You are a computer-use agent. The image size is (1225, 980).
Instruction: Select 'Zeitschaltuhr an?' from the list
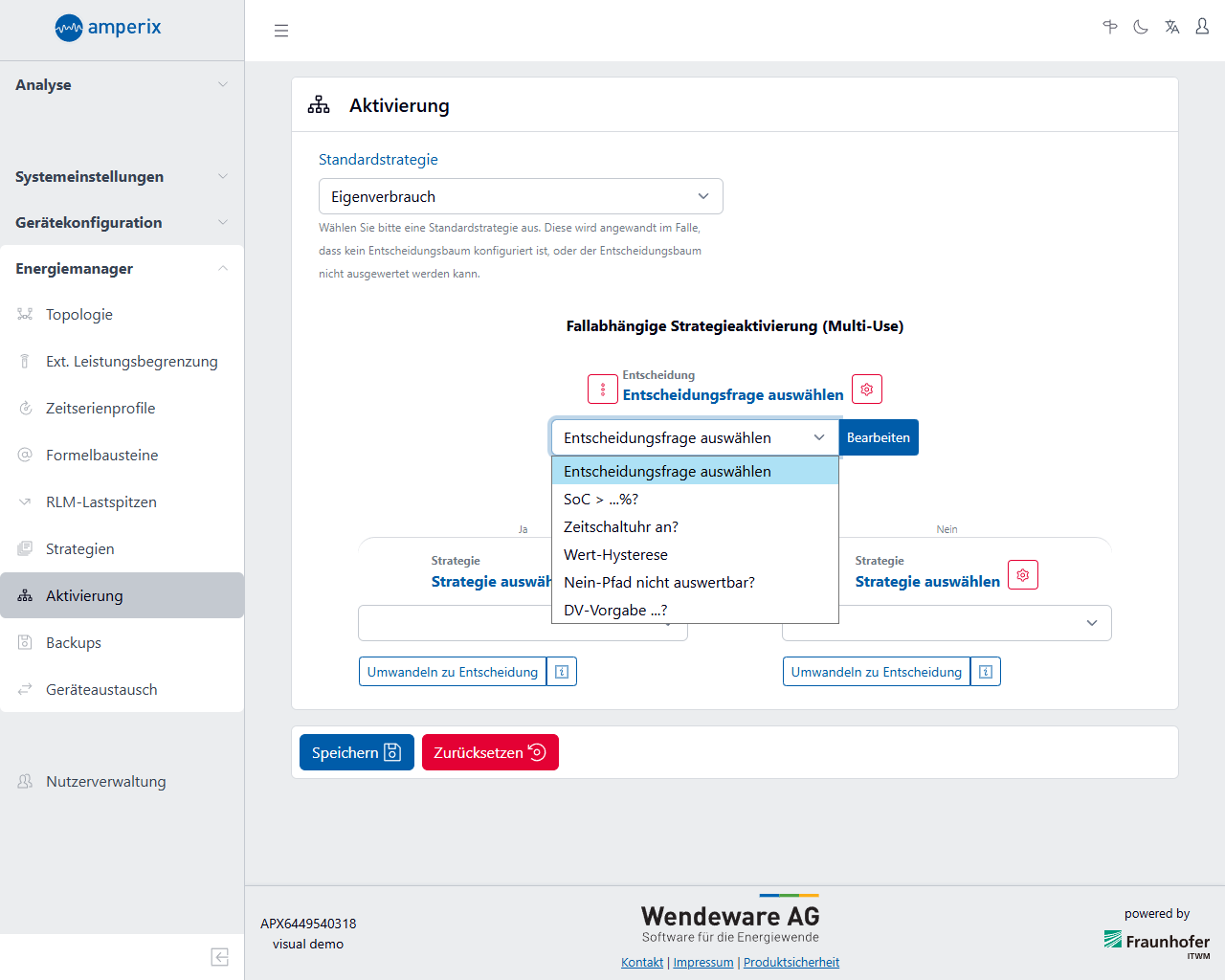pos(621,527)
